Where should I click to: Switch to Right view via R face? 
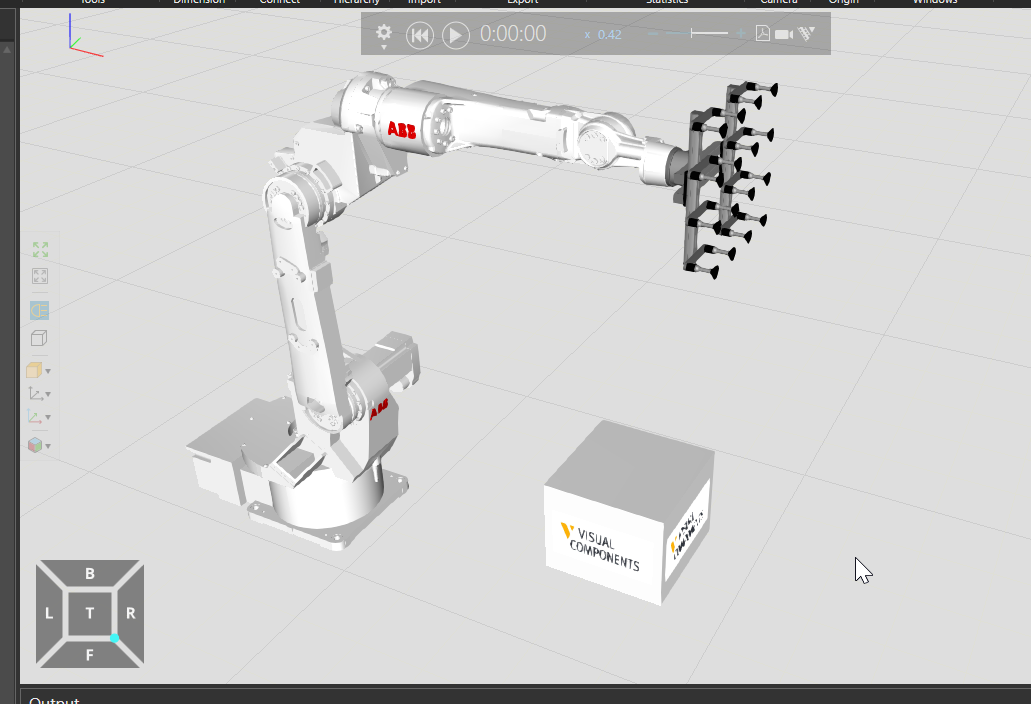[131, 613]
